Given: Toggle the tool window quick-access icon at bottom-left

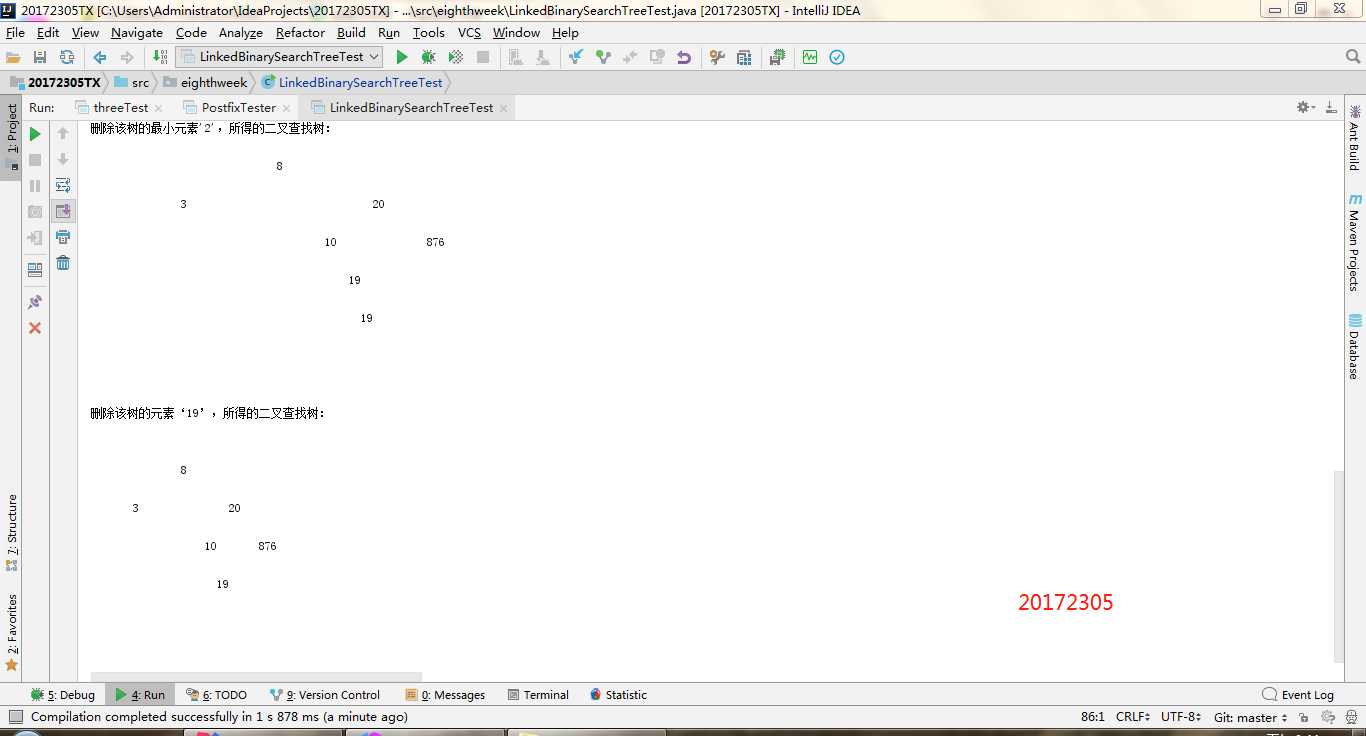Looking at the screenshot, I should point(15,717).
